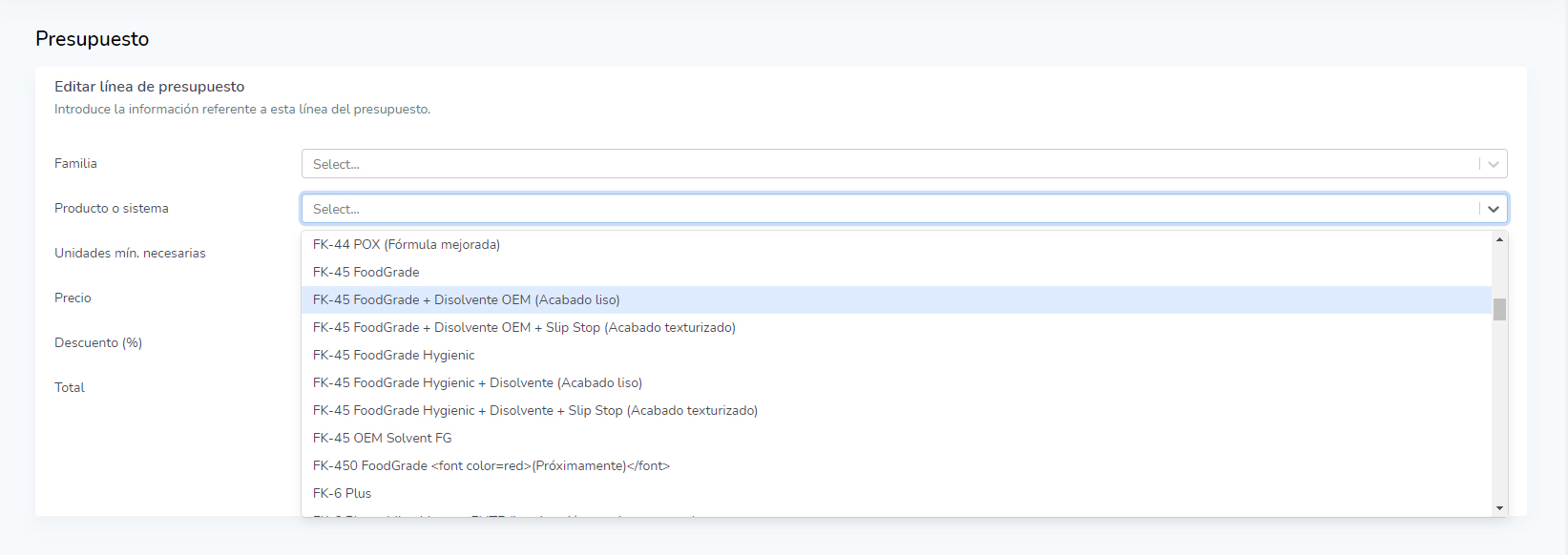Collapse the Producto o sistema dropdown arrow

(1493, 209)
